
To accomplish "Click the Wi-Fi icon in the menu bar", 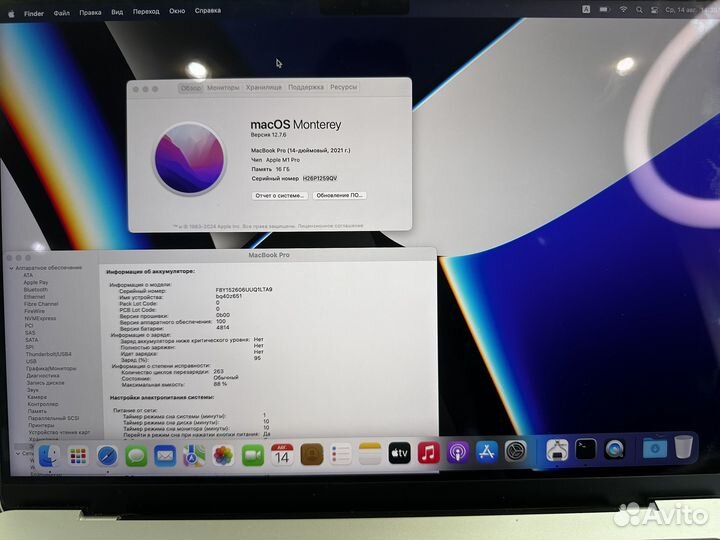I will (623, 10).
